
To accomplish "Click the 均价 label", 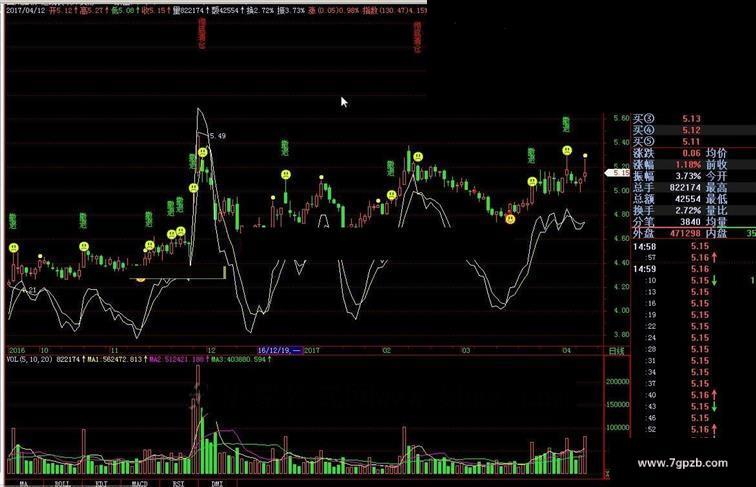I will [716, 153].
